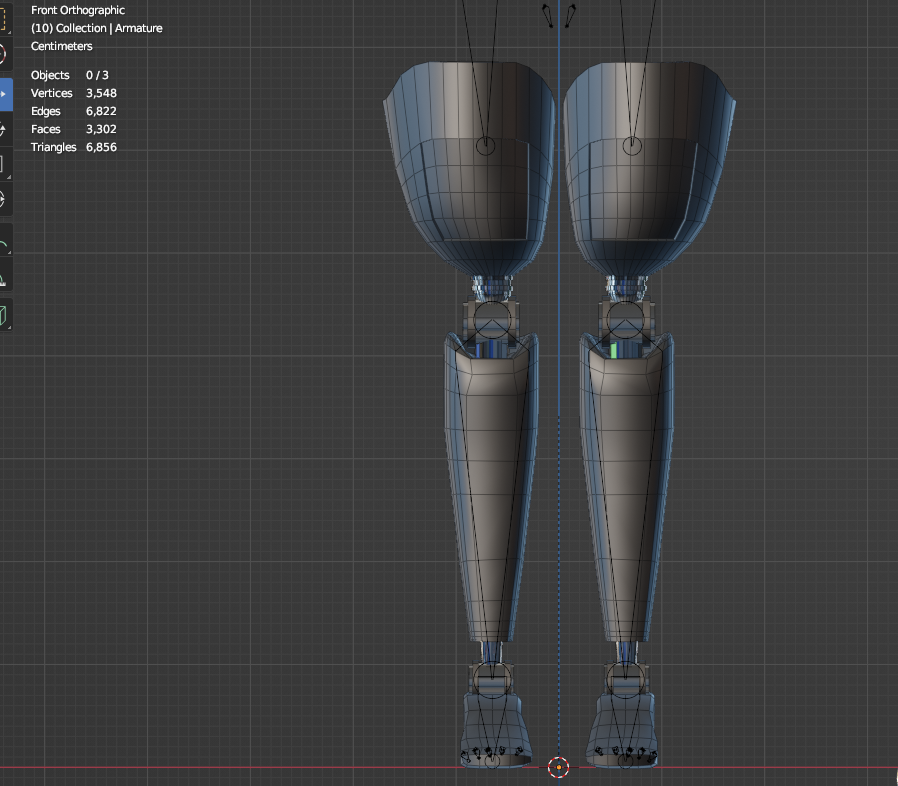Select the Select Box tool
The width and height of the screenshot is (898, 786).
point(3,19)
